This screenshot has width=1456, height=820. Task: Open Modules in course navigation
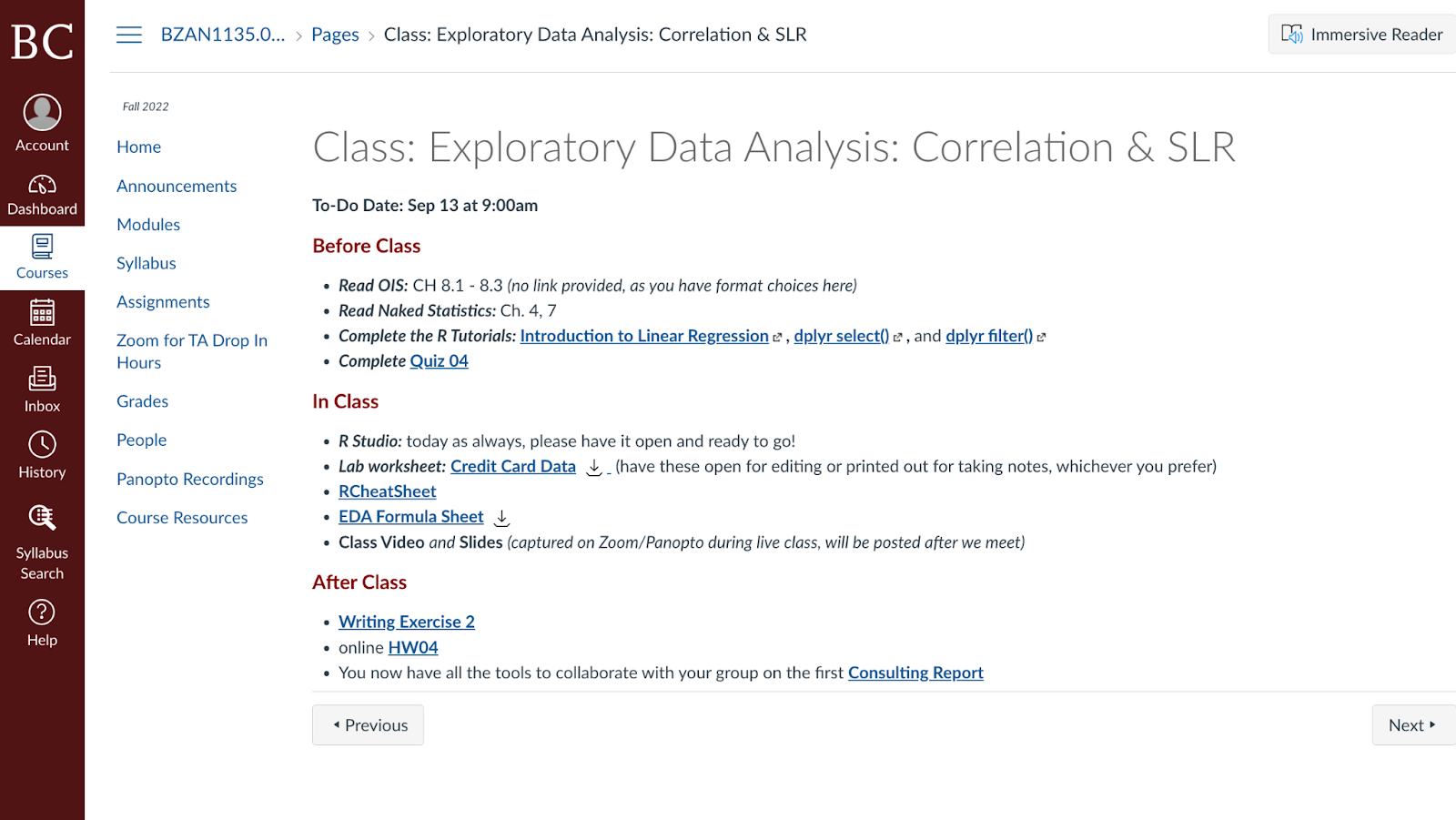coord(148,225)
